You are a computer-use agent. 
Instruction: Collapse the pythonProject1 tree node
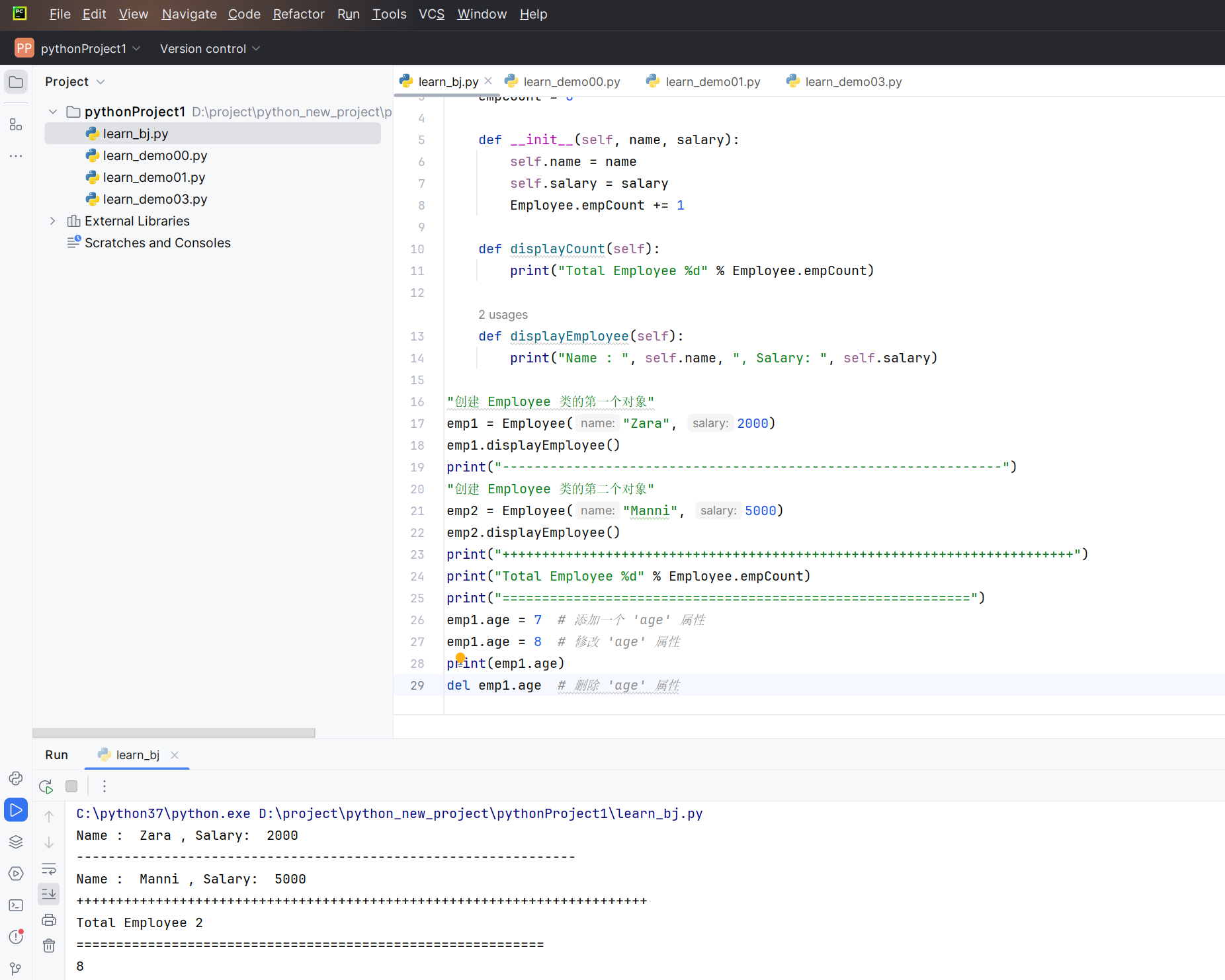tap(53, 112)
